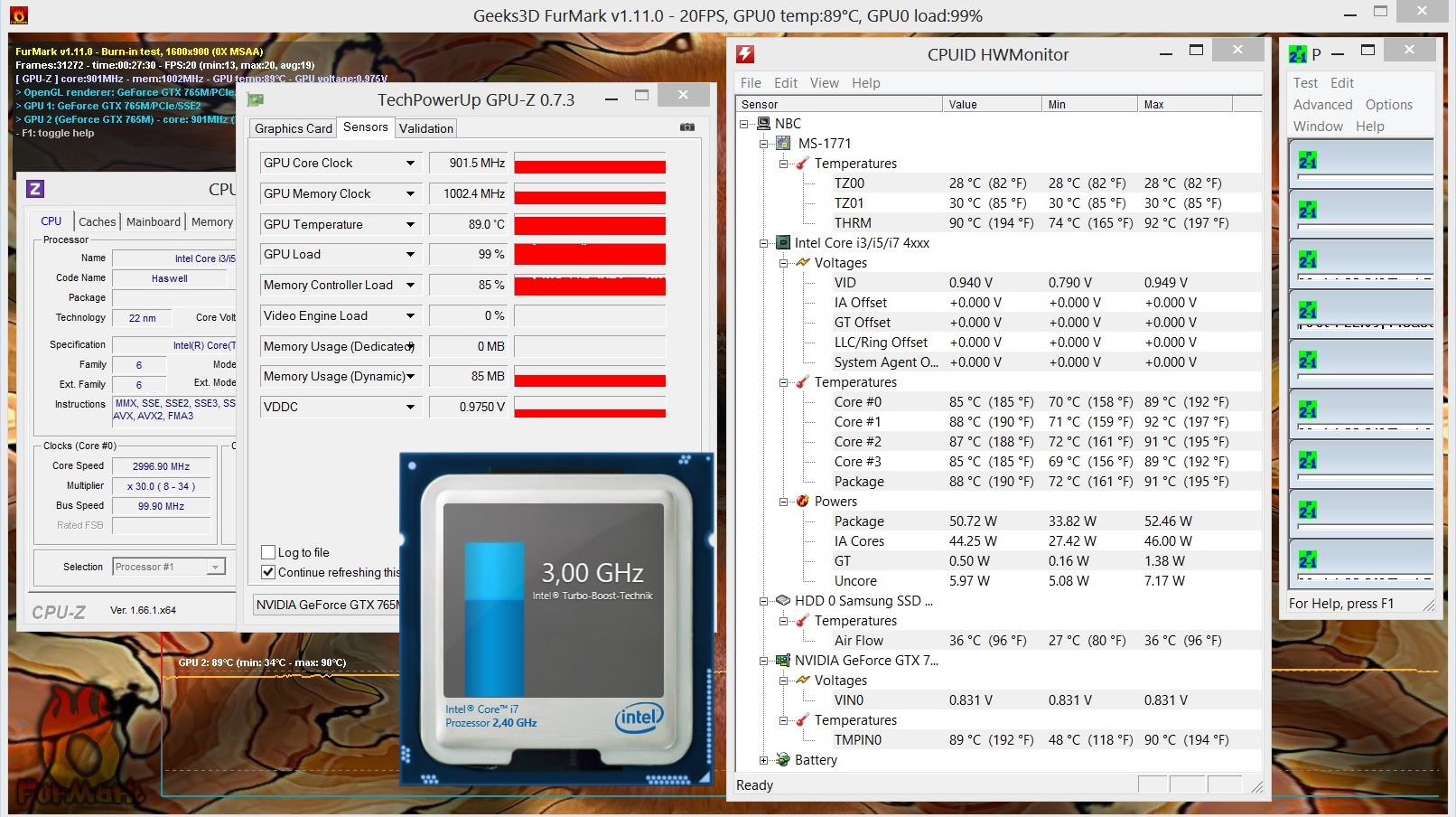1456x817 pixels.
Task: Open the Caches tab in CPU-Z
Action: 98,221
